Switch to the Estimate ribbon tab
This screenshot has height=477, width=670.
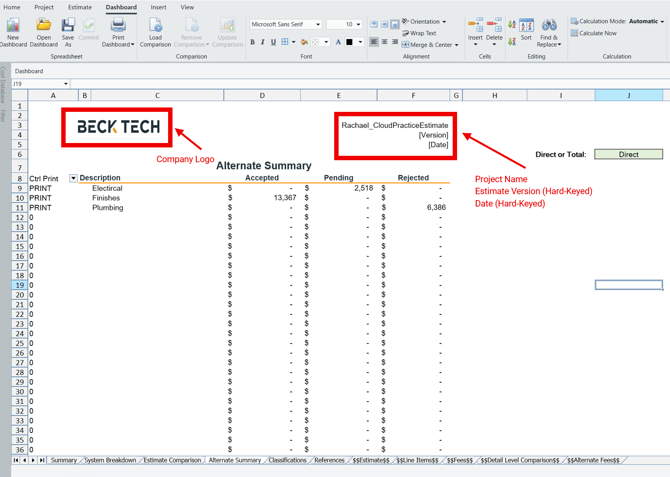point(79,7)
